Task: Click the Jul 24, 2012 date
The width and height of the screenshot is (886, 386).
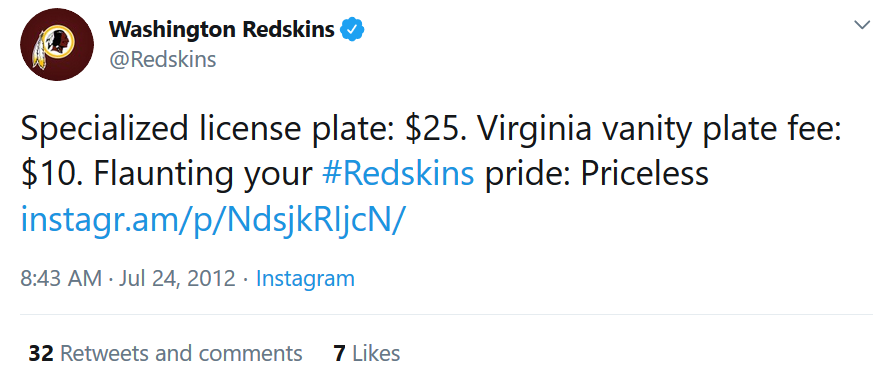Action: [177, 279]
